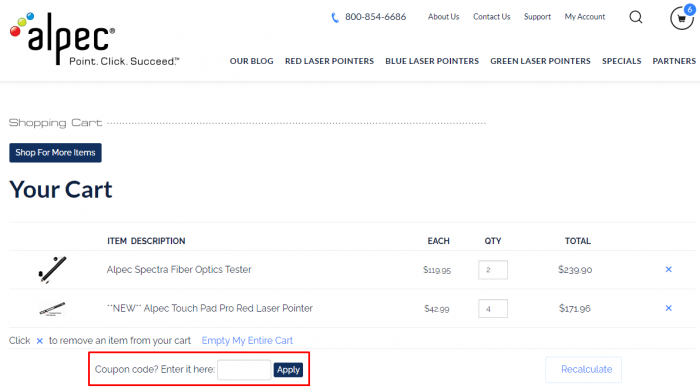Screen dimensions: 700x389
Task: Browse BLUE LASER POINTERS menu
Action: (x=432, y=61)
